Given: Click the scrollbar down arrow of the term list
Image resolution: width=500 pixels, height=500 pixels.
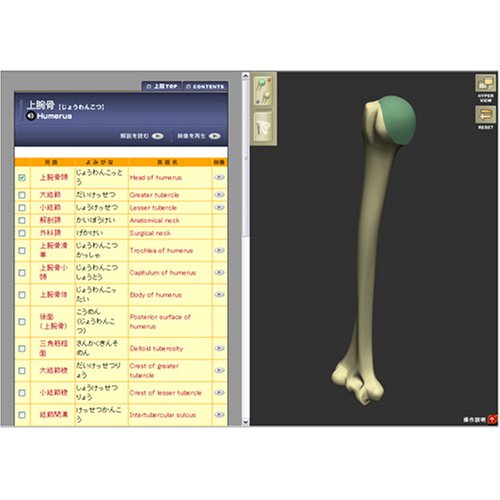Looking at the screenshot, I should [246, 422].
